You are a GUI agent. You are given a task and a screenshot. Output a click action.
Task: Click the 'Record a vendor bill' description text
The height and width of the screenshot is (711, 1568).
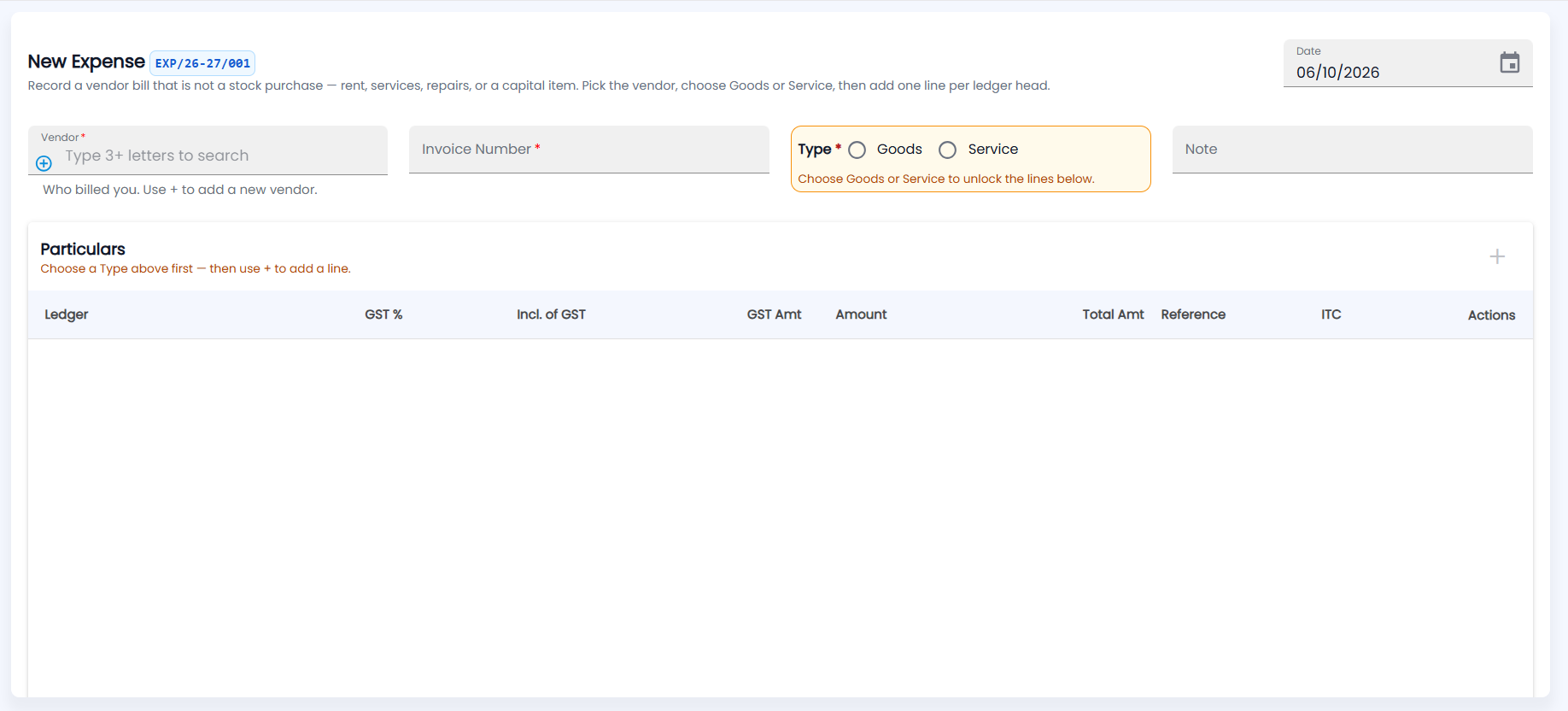(539, 85)
